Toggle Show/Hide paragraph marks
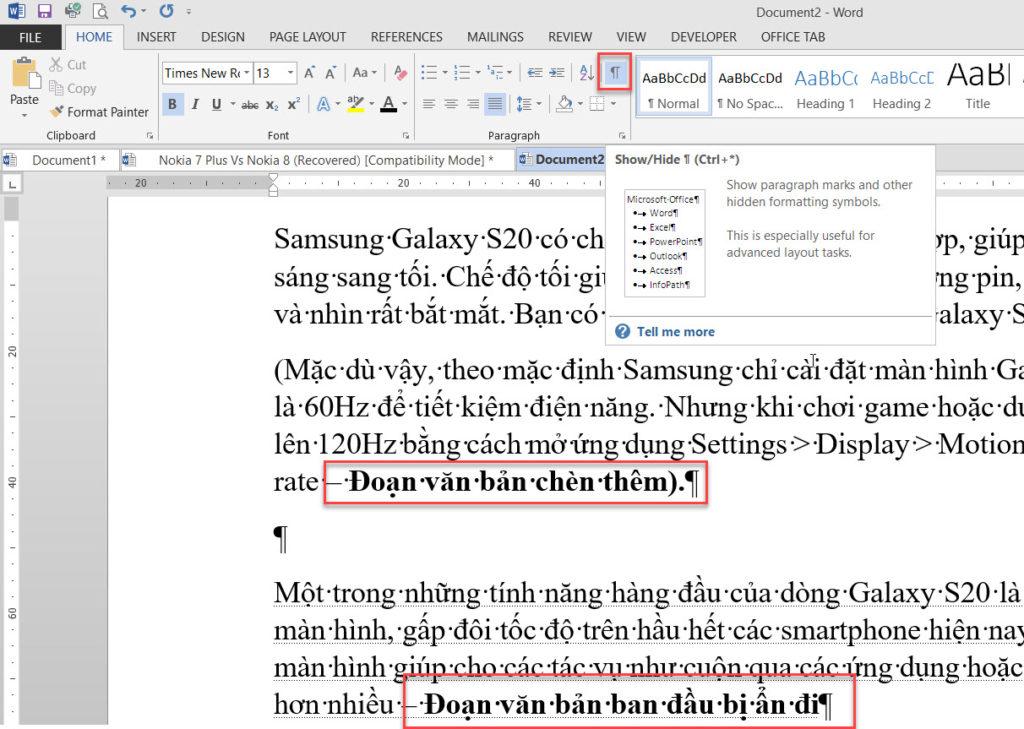Viewport: 1024px width, 729px height. [x=614, y=72]
